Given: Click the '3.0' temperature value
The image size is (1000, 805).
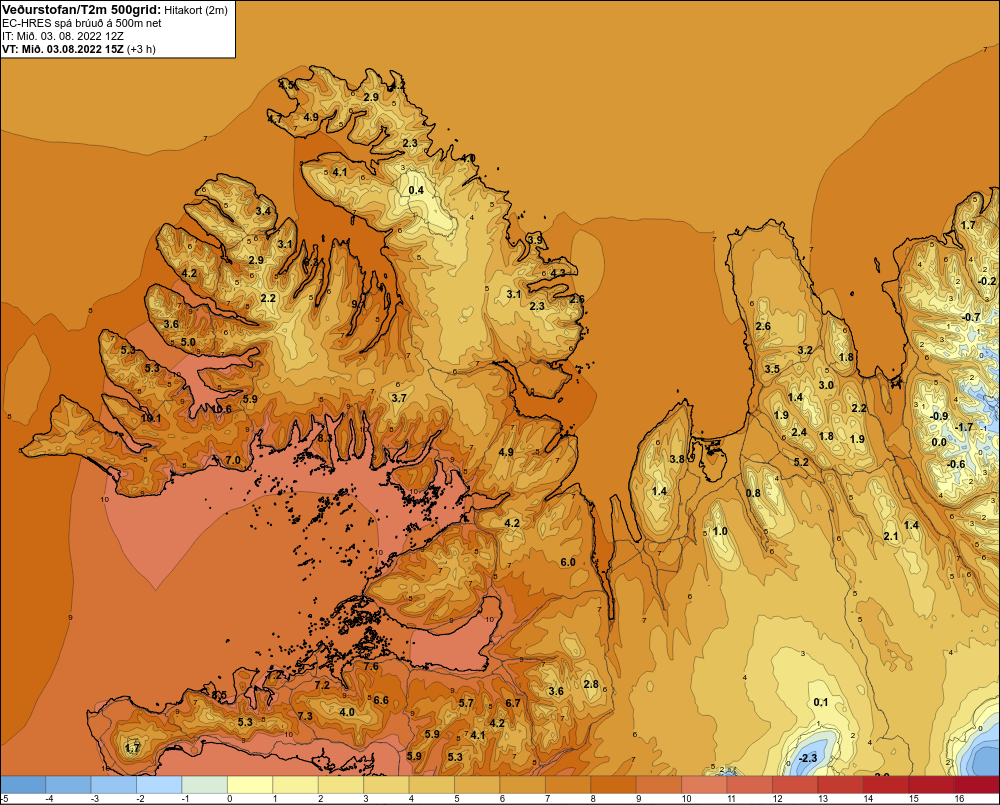Looking at the screenshot, I should click(826, 385).
